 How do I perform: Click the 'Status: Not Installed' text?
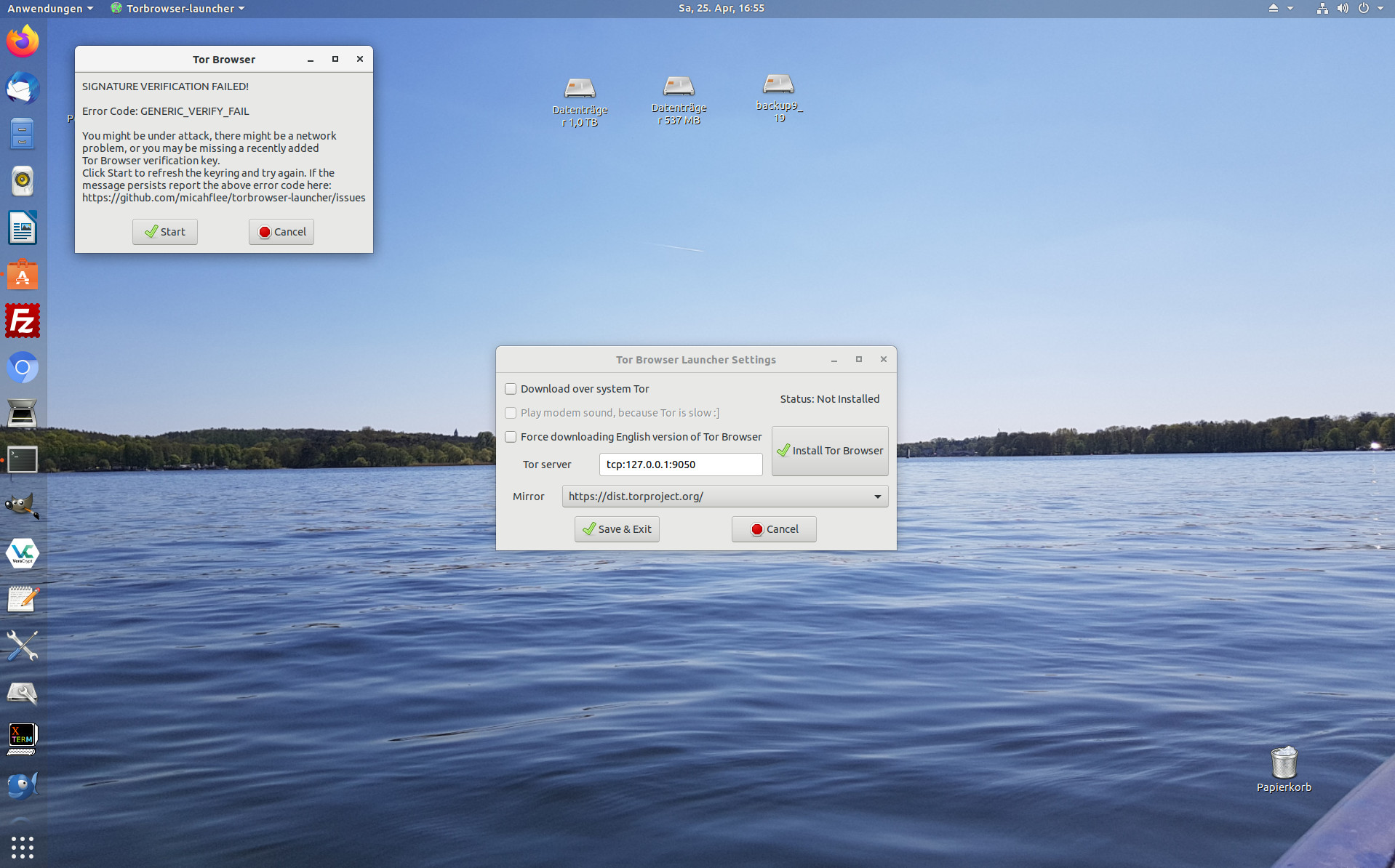click(x=830, y=399)
